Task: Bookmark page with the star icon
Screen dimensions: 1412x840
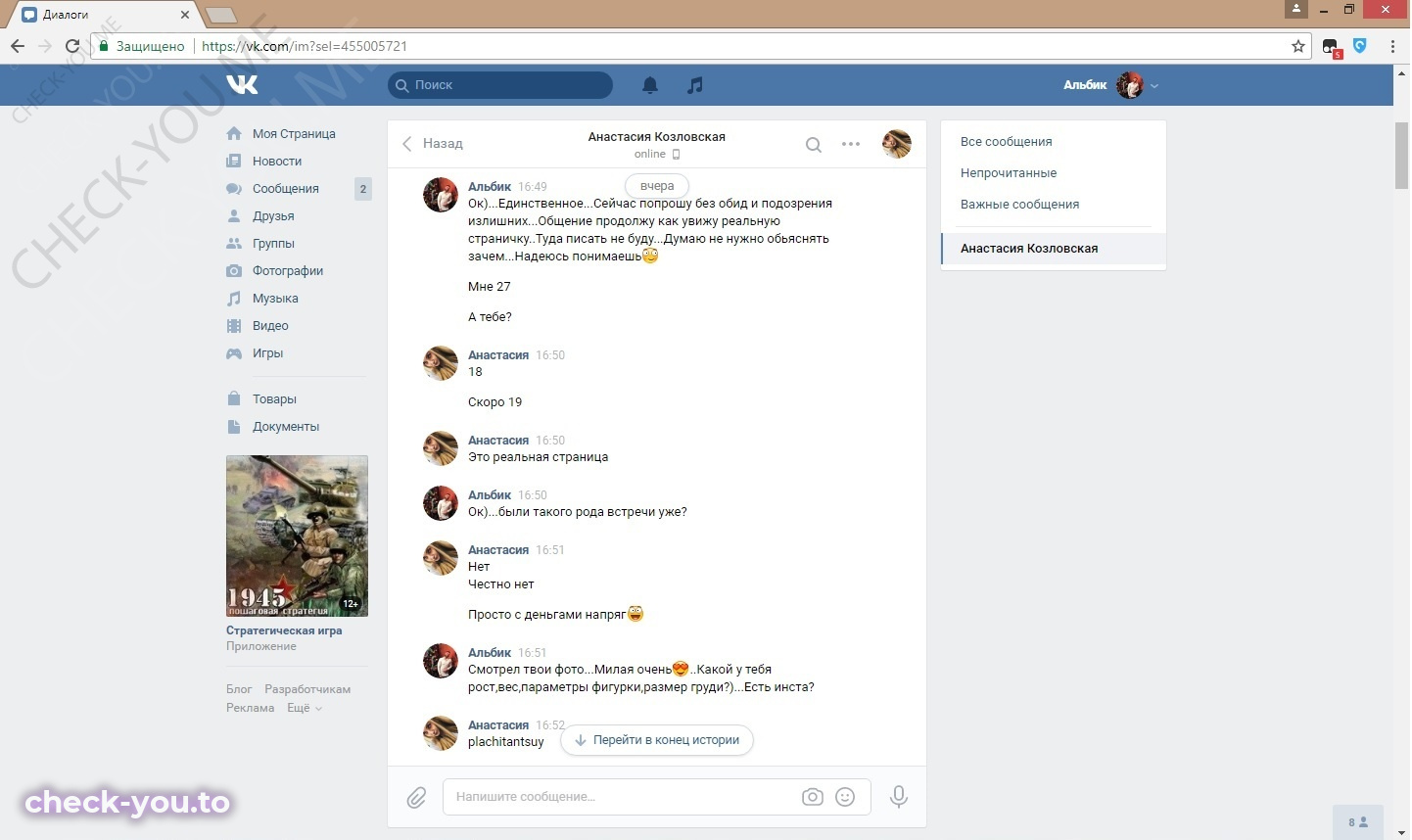Action: (1298, 46)
